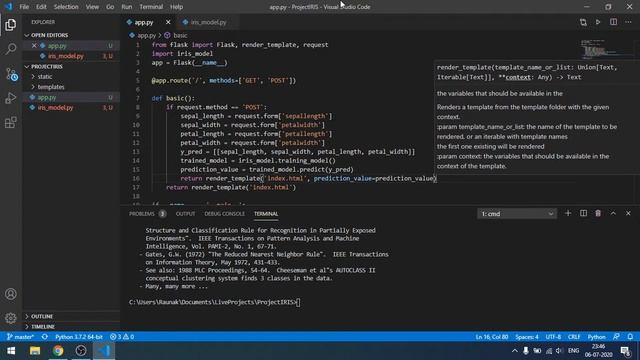This screenshot has width=640, height=360.
Task: Open Run and Debug view
Action: point(11,98)
